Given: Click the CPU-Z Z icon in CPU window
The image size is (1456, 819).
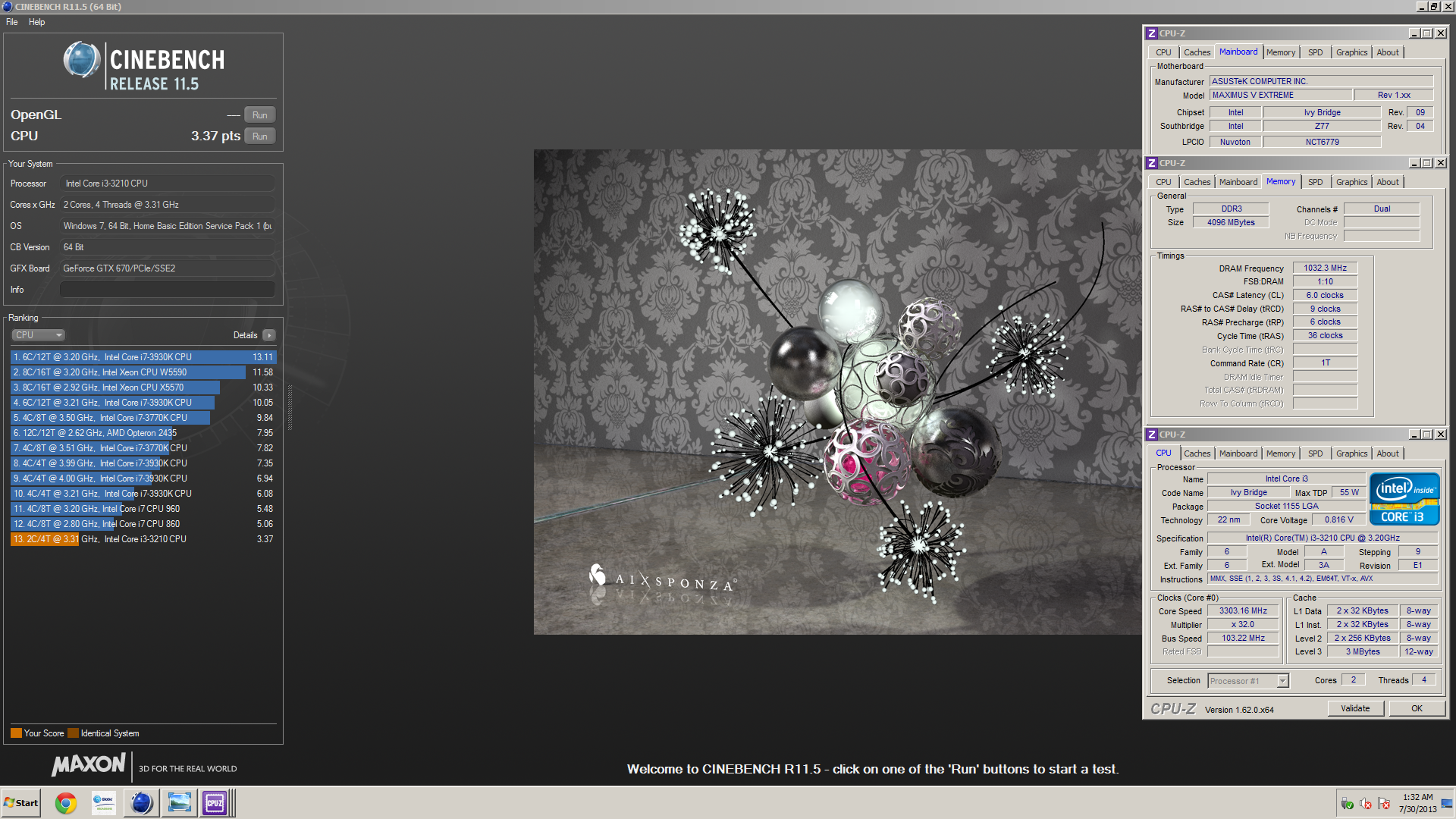Looking at the screenshot, I should pos(1152,435).
